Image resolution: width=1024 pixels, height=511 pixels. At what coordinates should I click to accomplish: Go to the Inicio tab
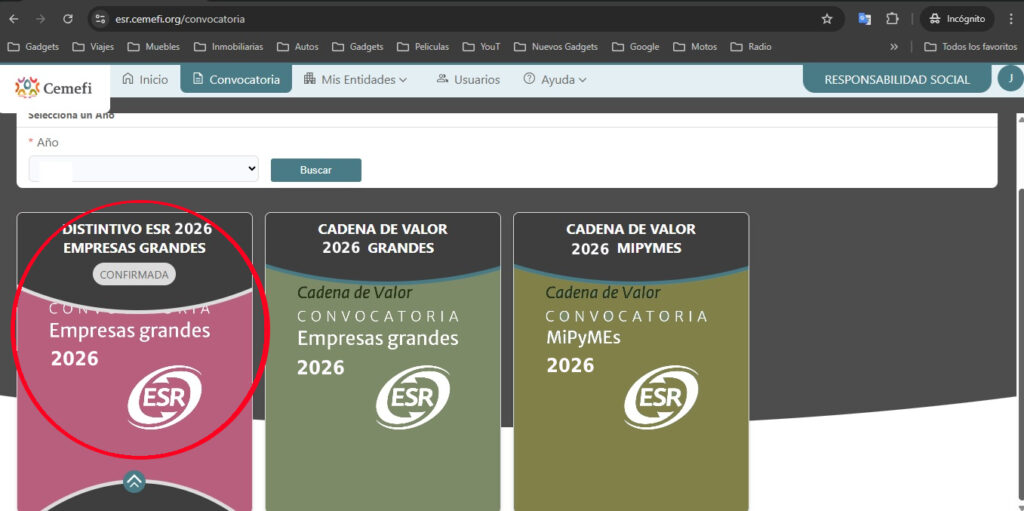pos(144,79)
